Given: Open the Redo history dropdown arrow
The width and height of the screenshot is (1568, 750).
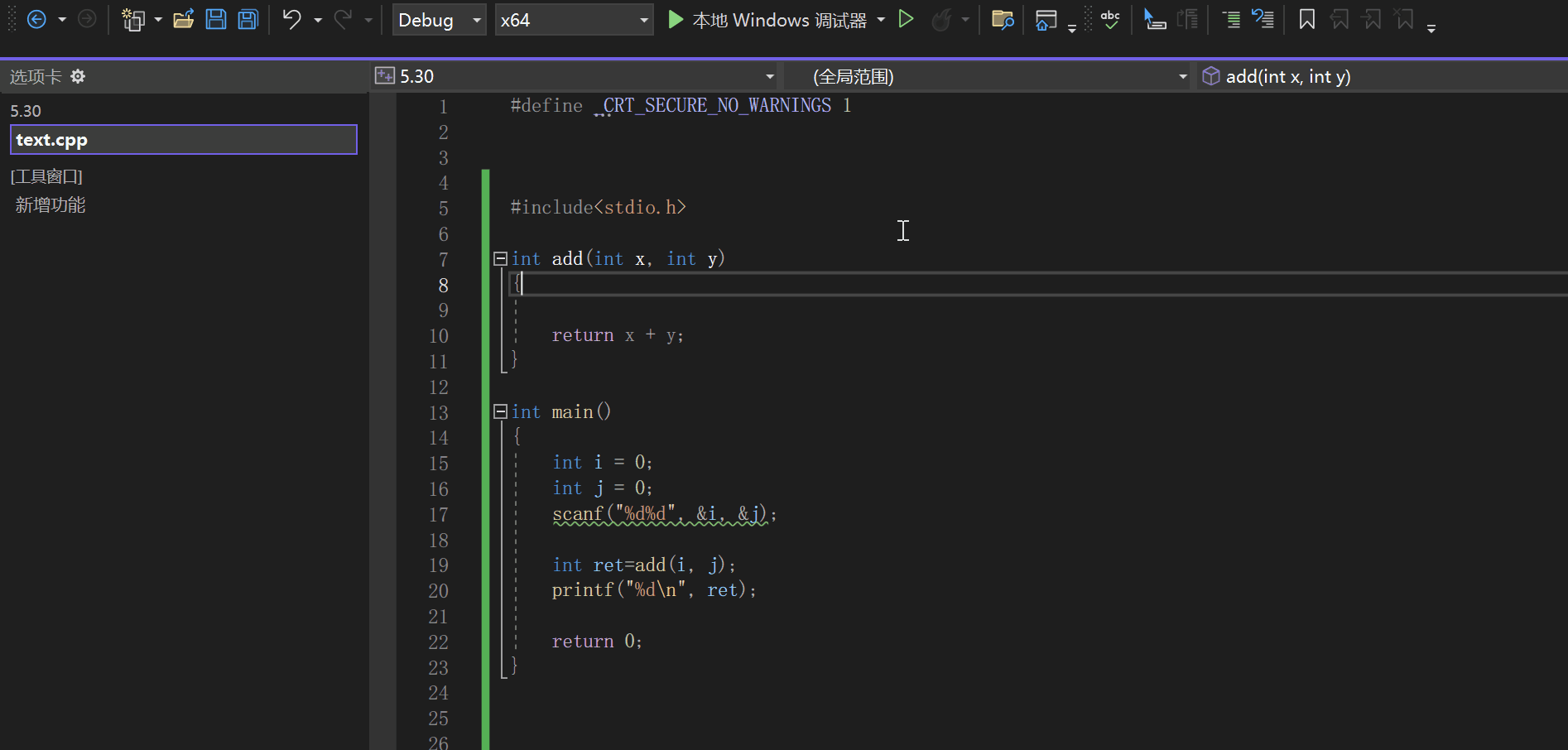Looking at the screenshot, I should coord(368,20).
